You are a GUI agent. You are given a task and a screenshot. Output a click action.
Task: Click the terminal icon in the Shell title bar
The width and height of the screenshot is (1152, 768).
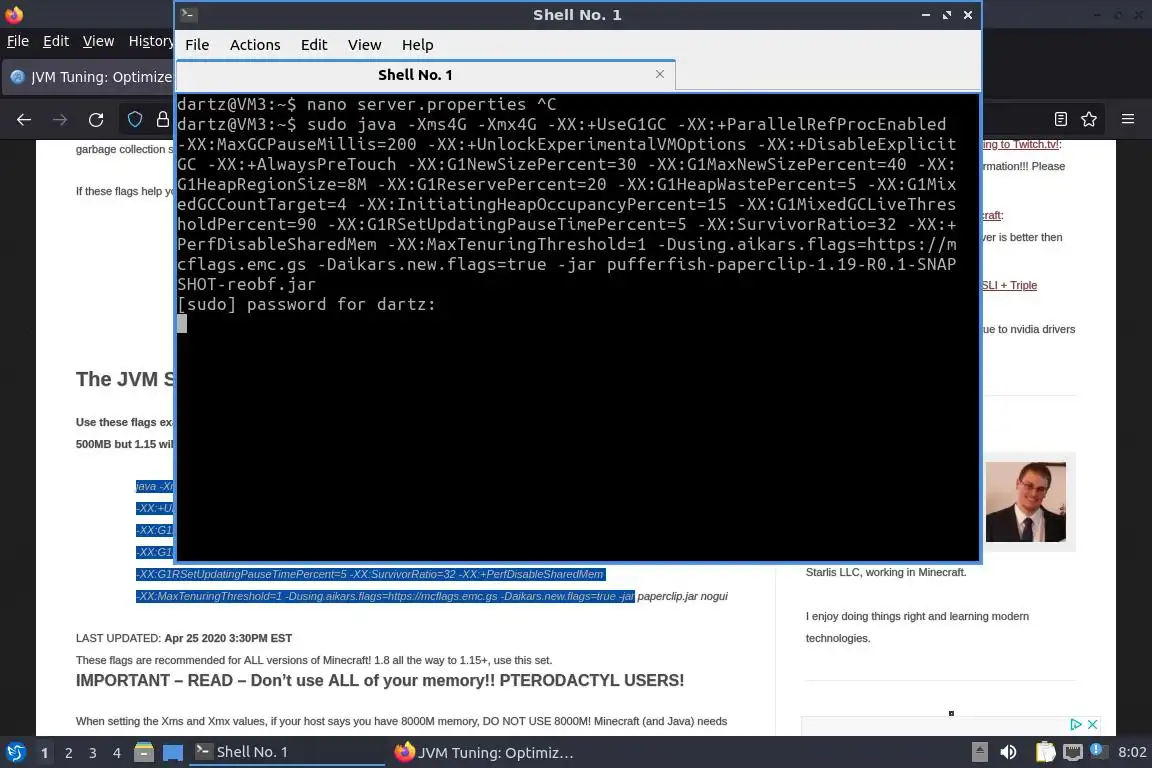click(188, 14)
